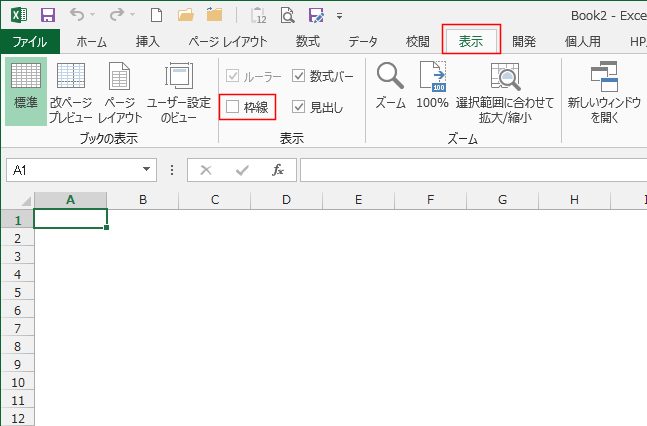Click 選択範囲に合わせて拡大/縮小
This screenshot has width=647, height=426.
click(x=505, y=93)
